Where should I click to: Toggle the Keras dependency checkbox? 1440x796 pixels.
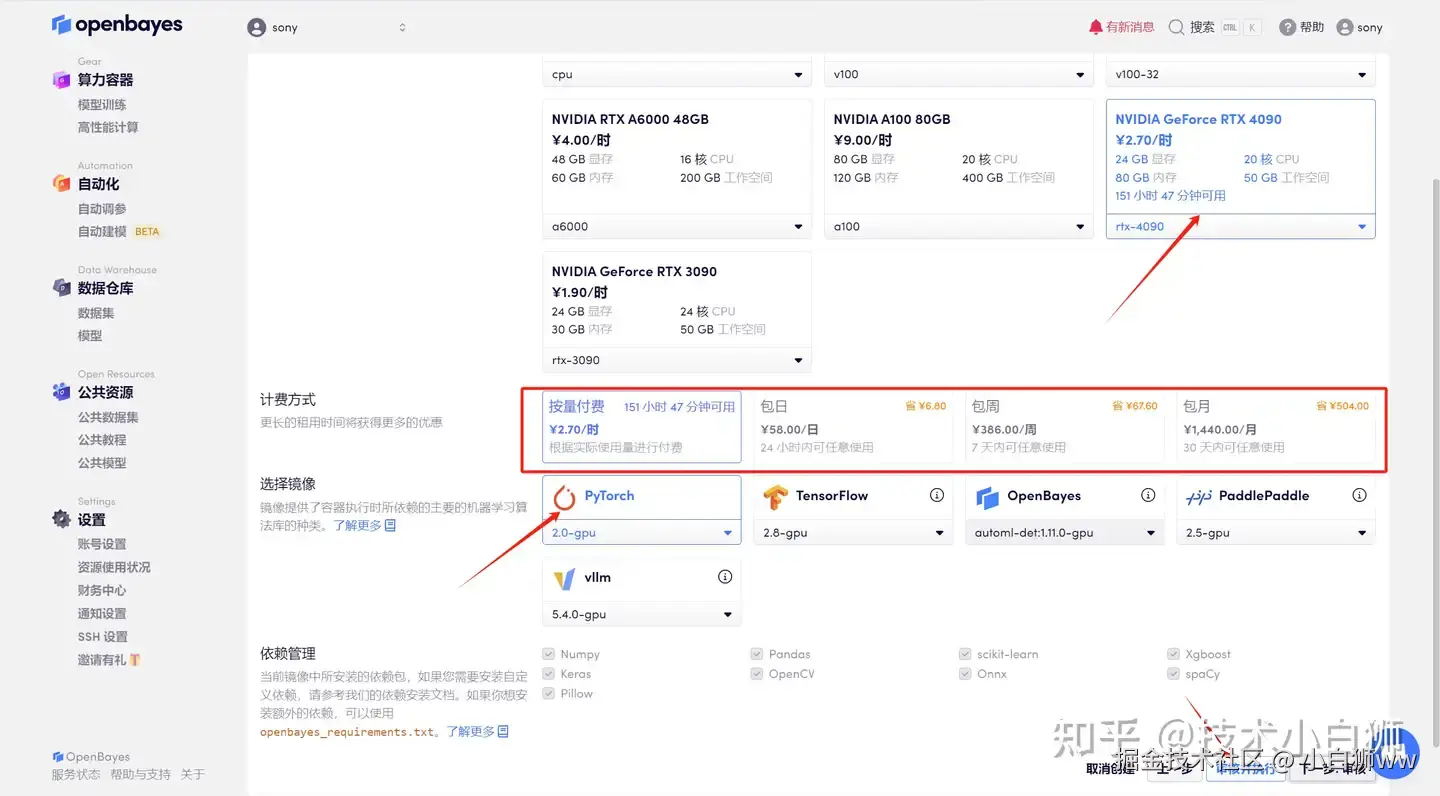tap(548, 674)
